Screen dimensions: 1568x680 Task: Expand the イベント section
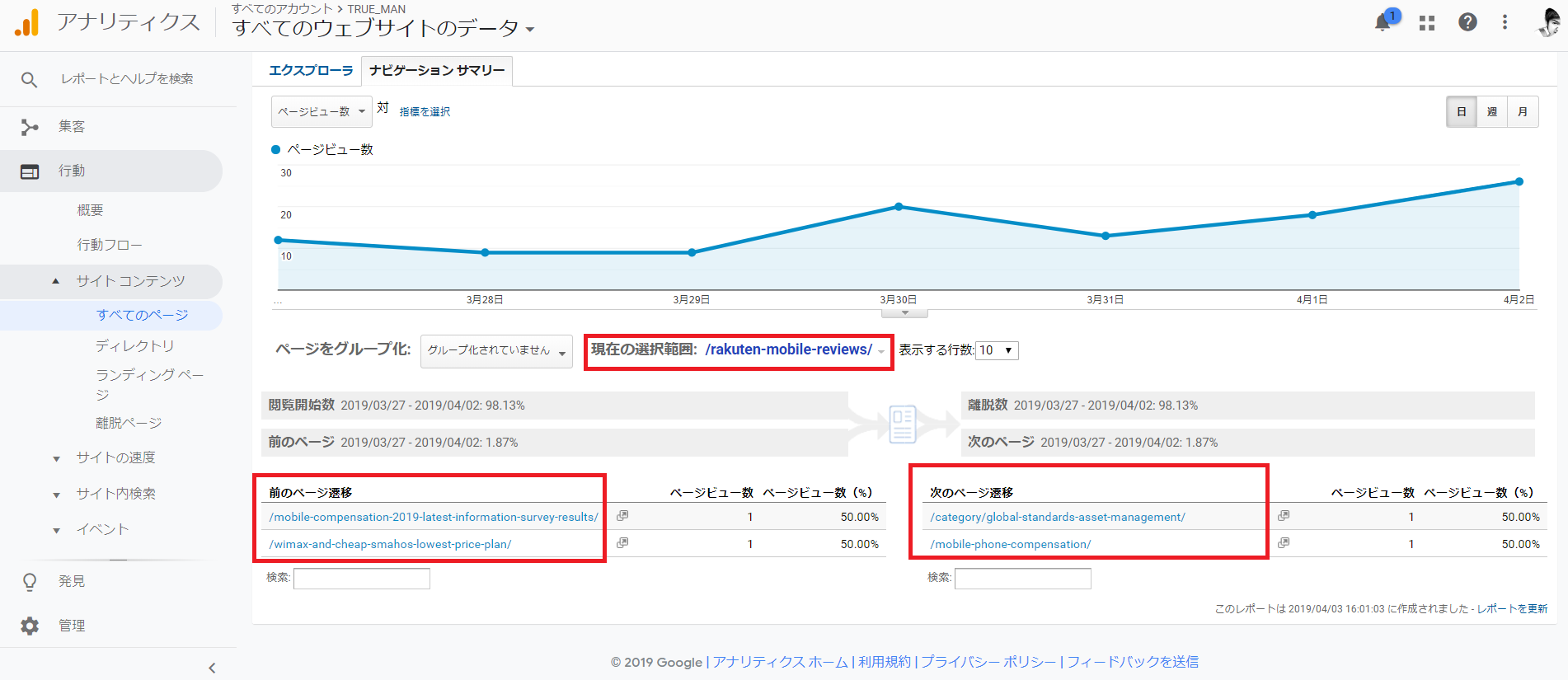coord(56,531)
